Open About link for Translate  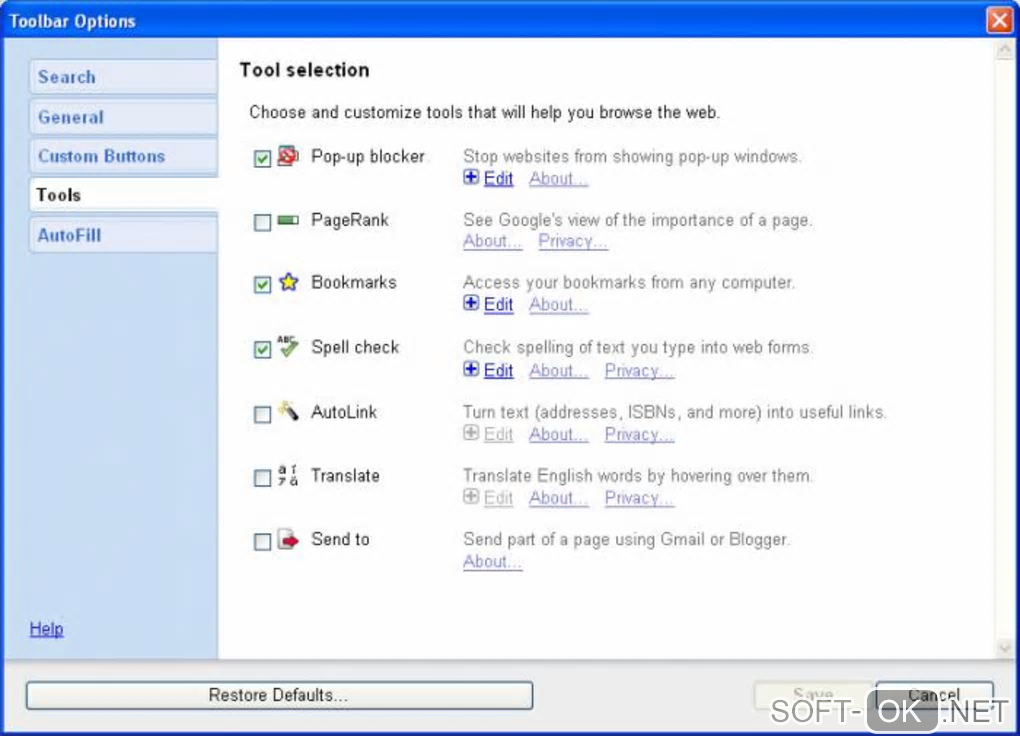[558, 498]
